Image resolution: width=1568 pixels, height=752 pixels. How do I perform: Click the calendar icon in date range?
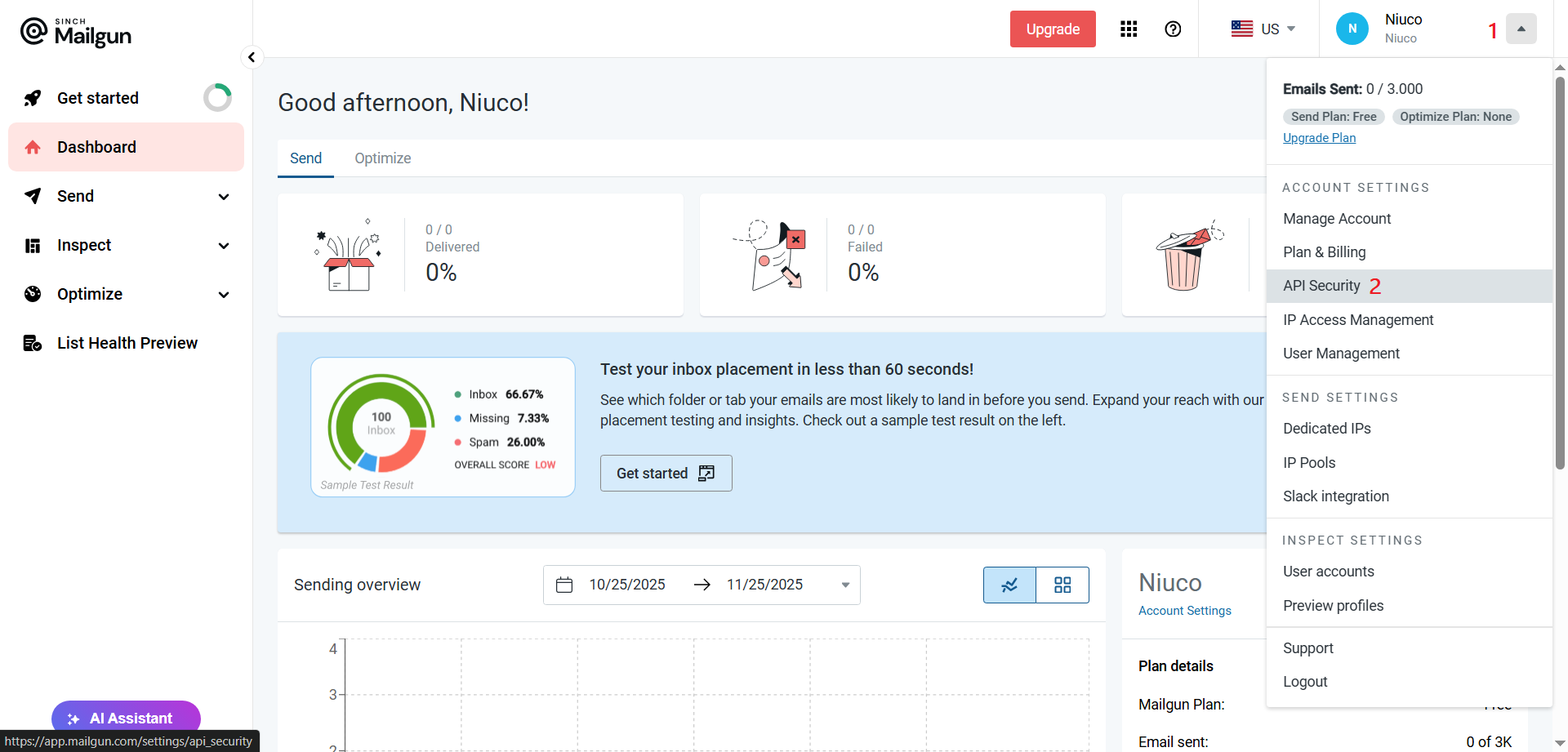(x=564, y=585)
